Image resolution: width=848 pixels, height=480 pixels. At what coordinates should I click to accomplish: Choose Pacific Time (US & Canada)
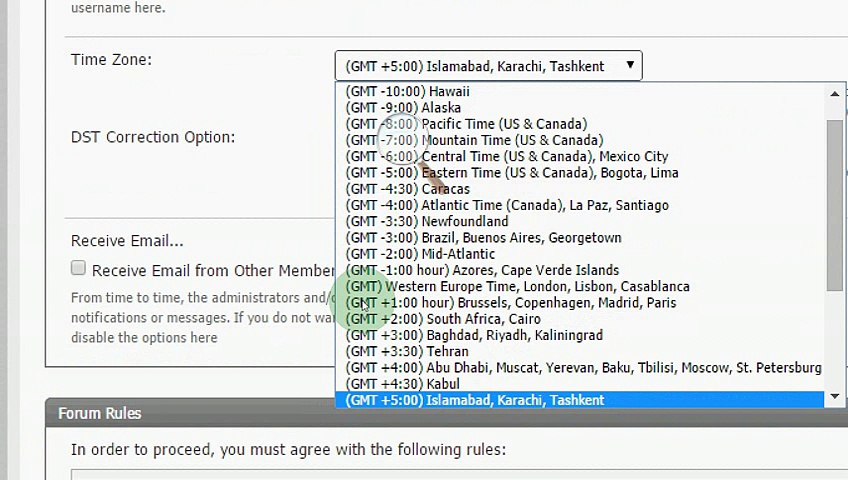(x=466, y=124)
